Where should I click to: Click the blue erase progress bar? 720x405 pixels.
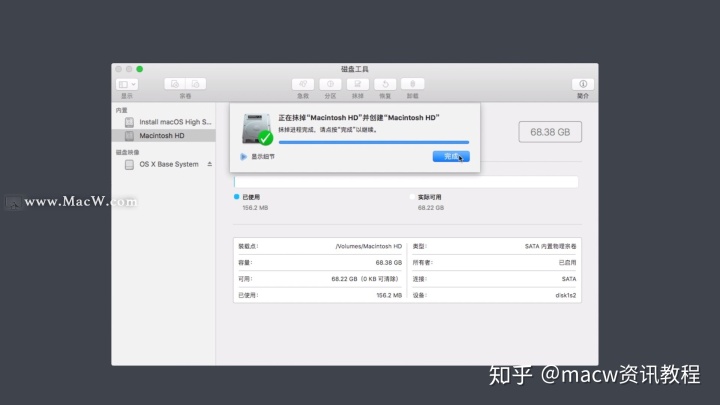374,142
